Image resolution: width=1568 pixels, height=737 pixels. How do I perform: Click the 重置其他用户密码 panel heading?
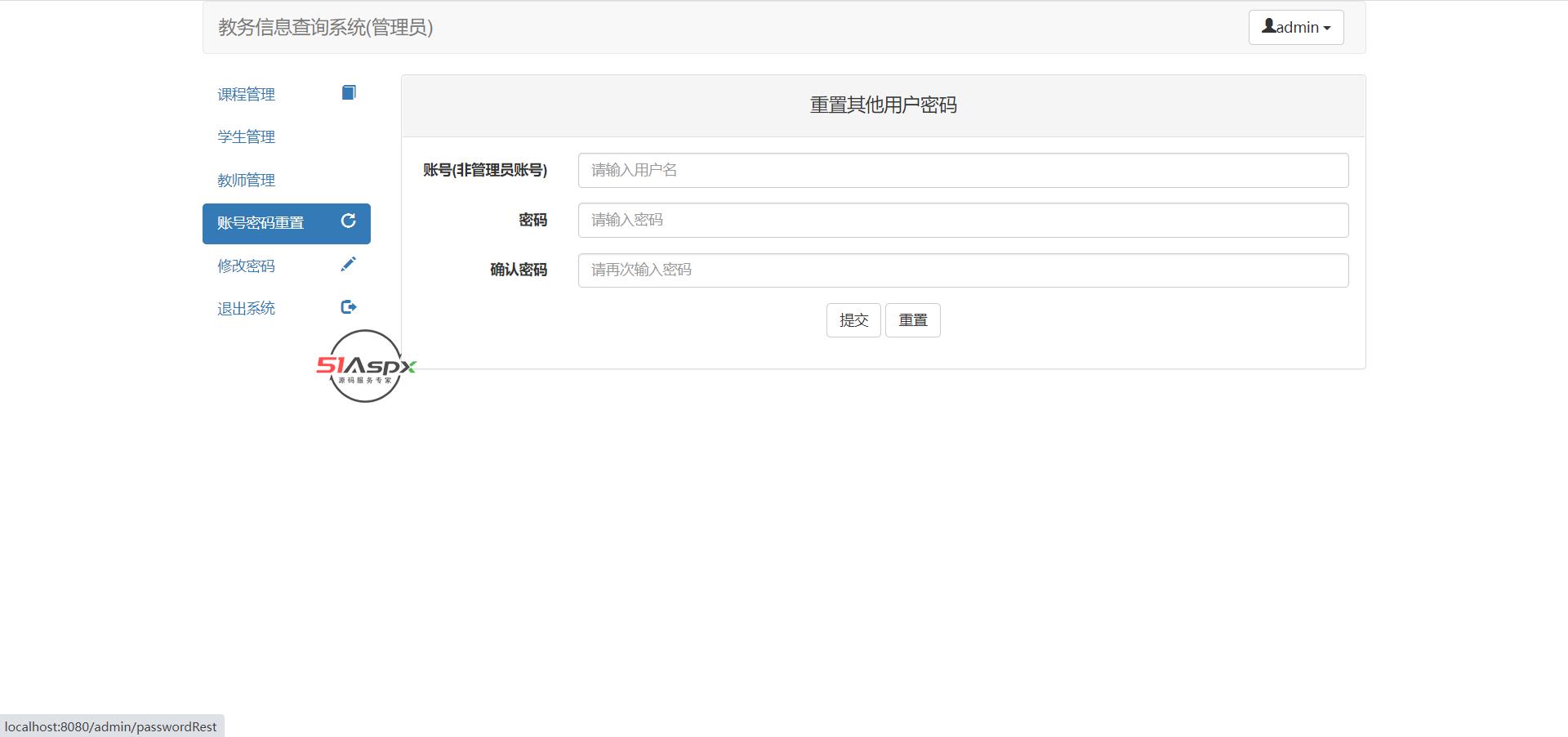pyautogui.click(x=883, y=105)
